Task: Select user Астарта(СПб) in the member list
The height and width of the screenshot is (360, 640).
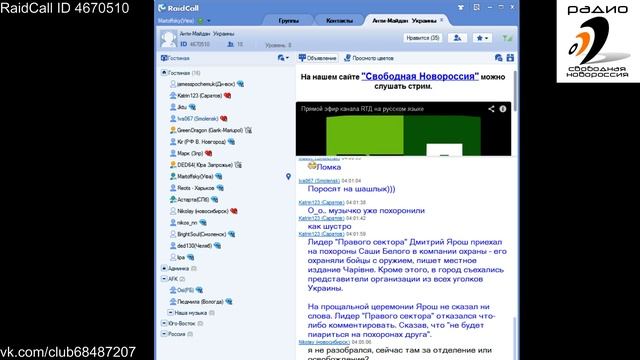Action: [x=193, y=200]
